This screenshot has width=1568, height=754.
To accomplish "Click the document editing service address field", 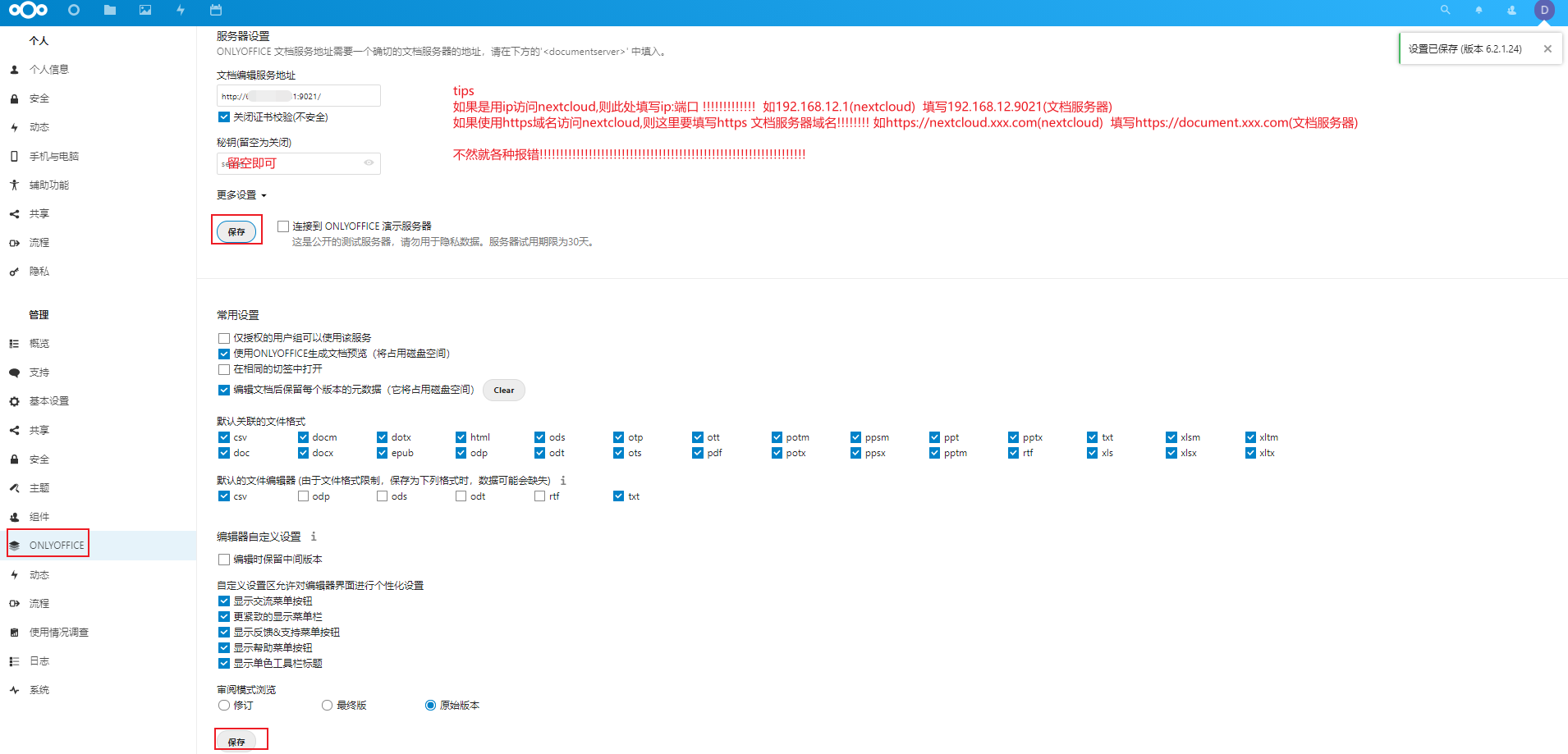I will click(x=299, y=96).
